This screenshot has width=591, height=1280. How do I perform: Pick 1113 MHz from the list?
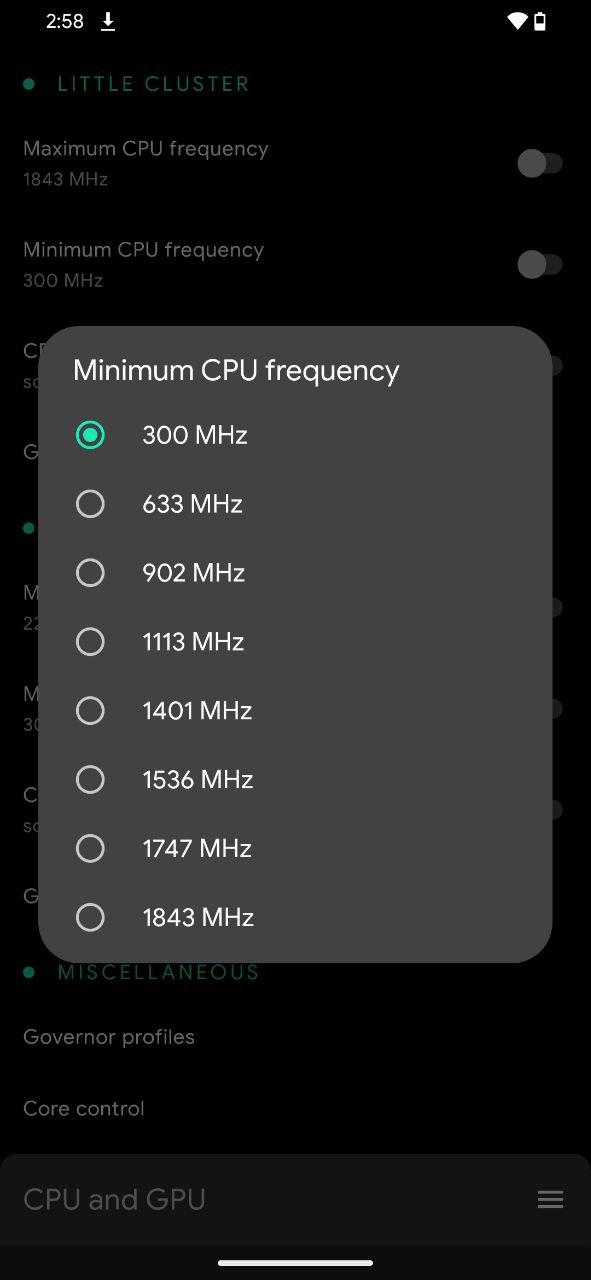pos(295,642)
